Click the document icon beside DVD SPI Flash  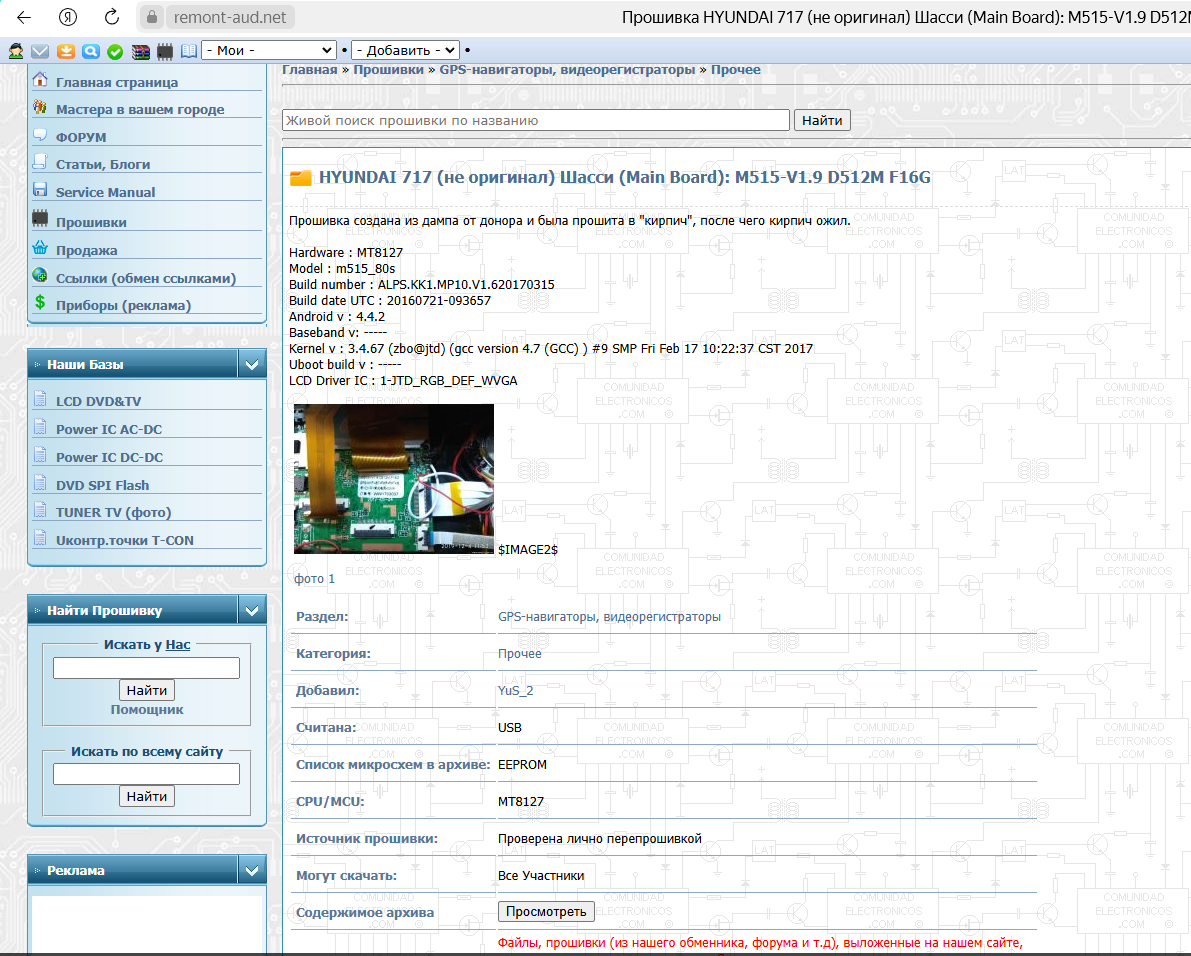click(40, 483)
